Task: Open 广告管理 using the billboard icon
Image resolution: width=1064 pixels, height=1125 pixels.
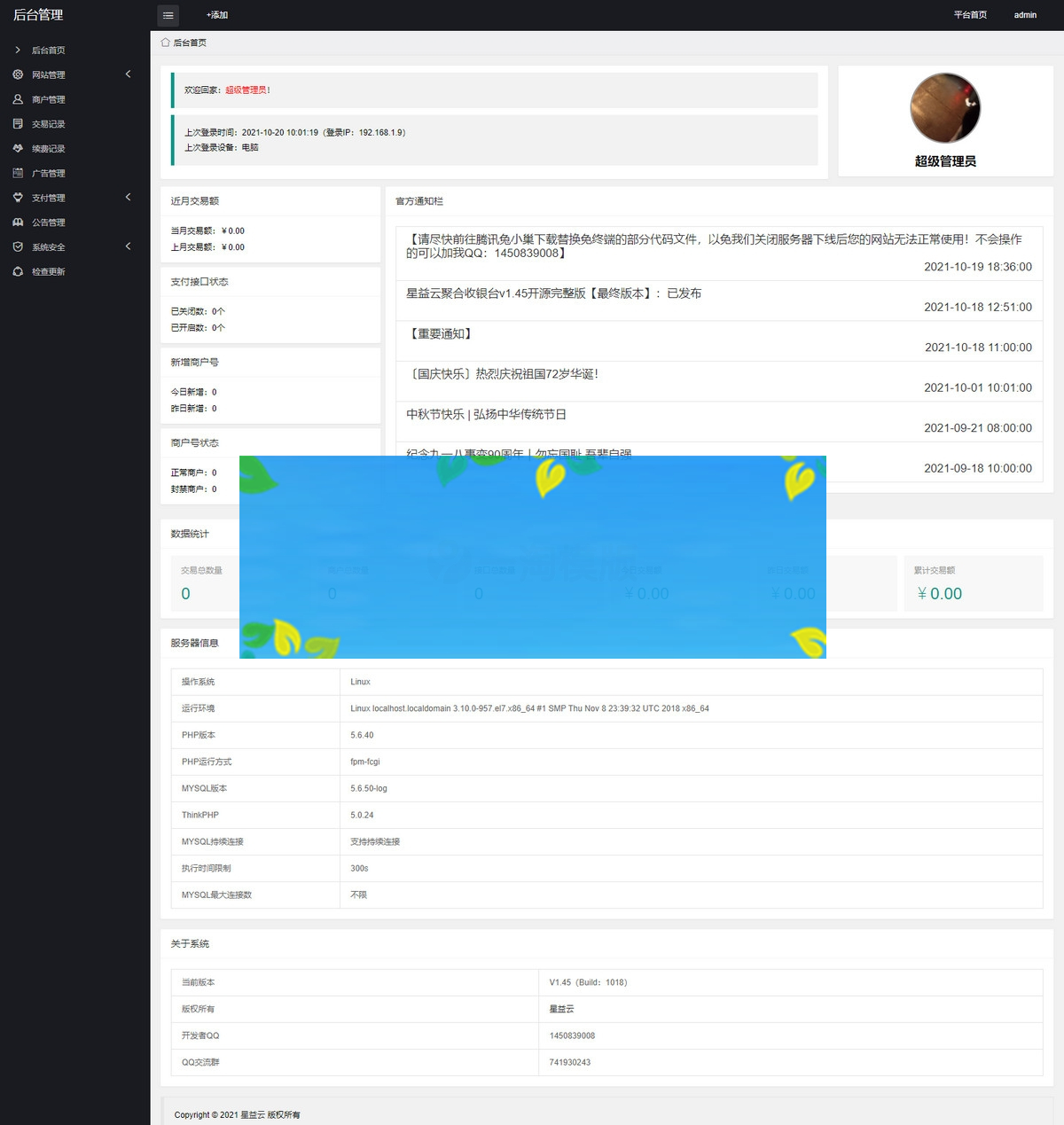Action: (x=17, y=173)
